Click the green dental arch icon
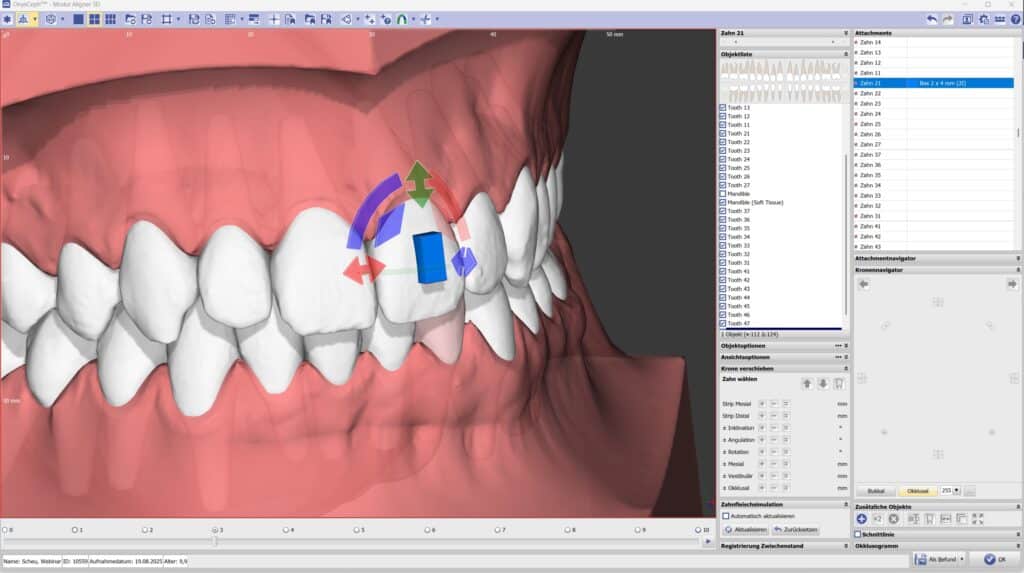The image size is (1024, 573). click(x=402, y=19)
